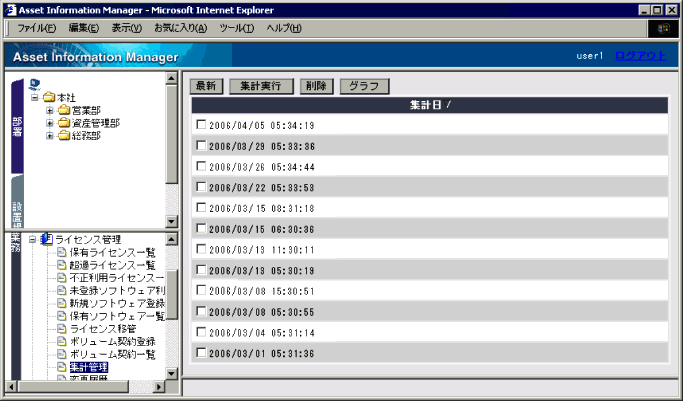Expand the 総務部 tree node

tap(50, 136)
